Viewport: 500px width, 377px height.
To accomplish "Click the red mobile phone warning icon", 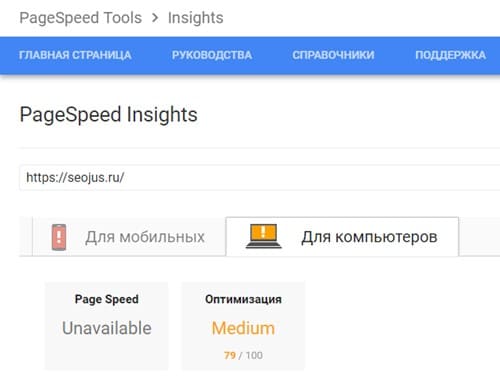I will tap(59, 237).
